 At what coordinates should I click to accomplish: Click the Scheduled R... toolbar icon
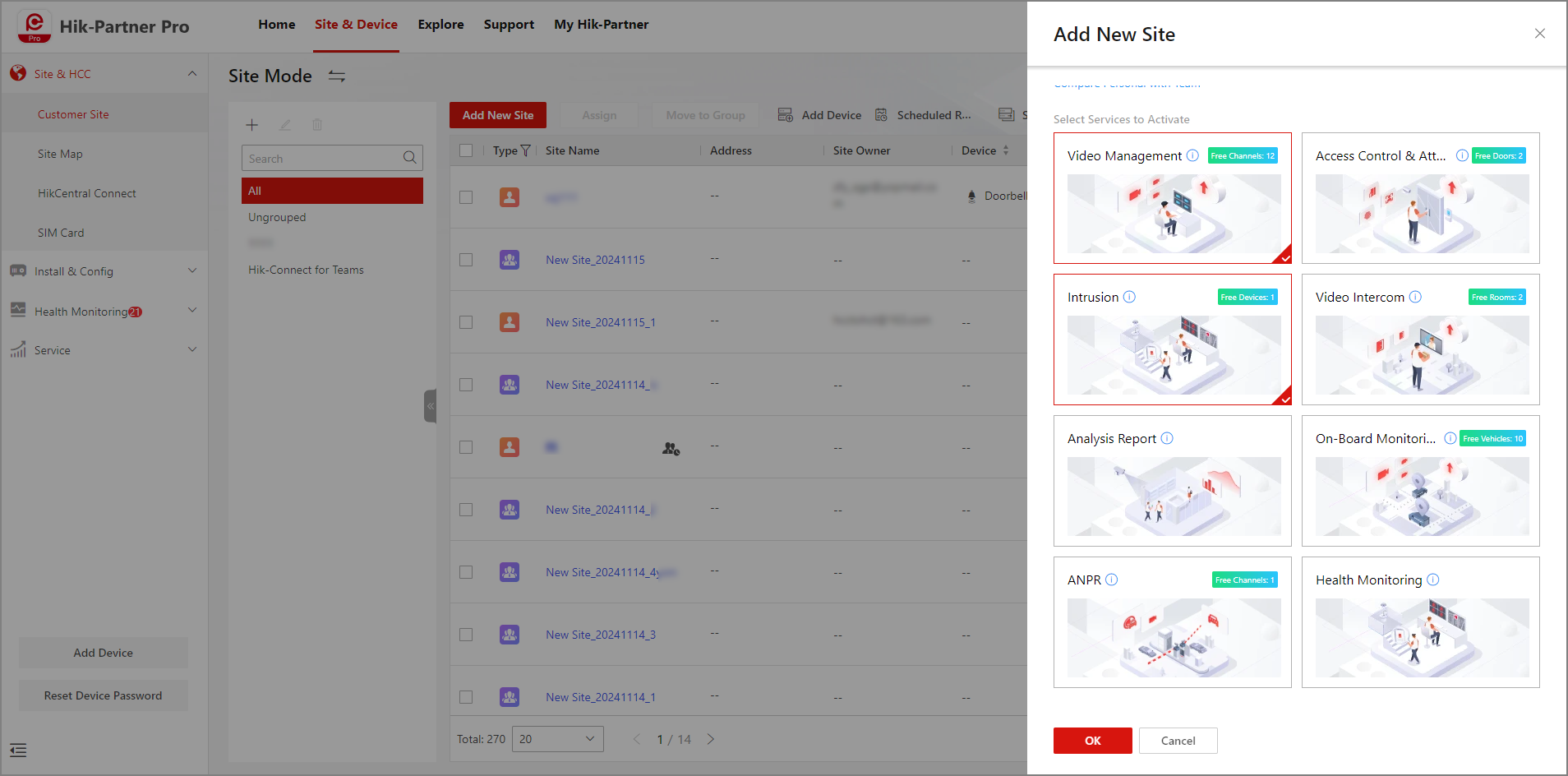point(881,115)
